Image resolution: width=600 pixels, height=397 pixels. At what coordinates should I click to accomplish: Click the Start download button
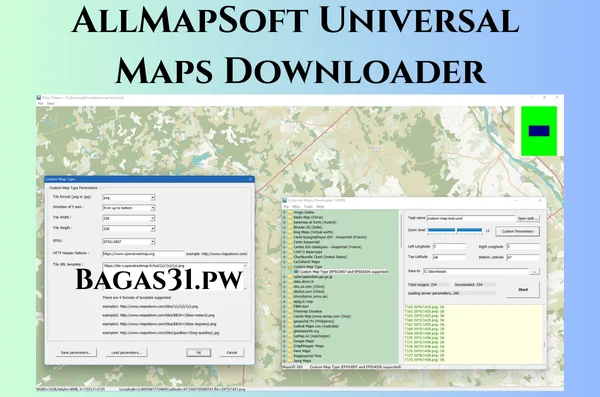[523, 290]
